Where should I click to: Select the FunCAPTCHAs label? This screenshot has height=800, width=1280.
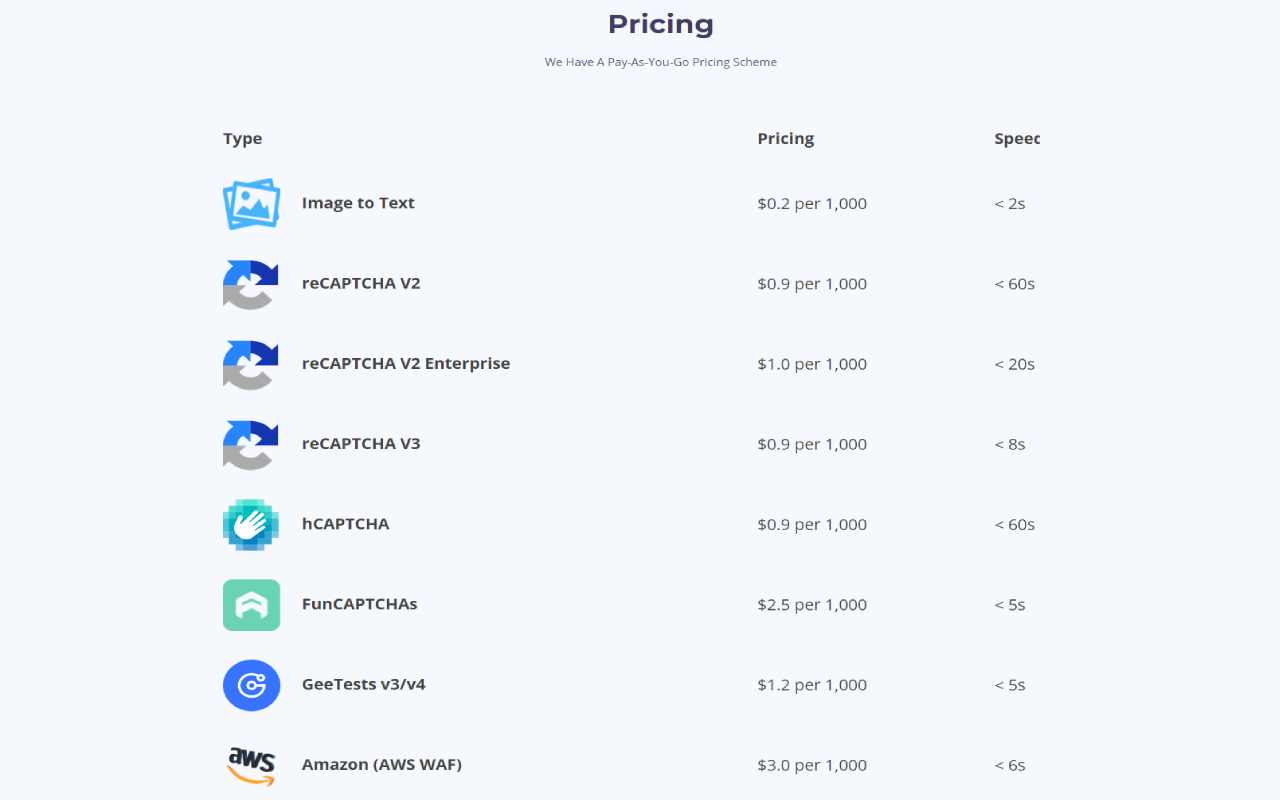(359, 604)
